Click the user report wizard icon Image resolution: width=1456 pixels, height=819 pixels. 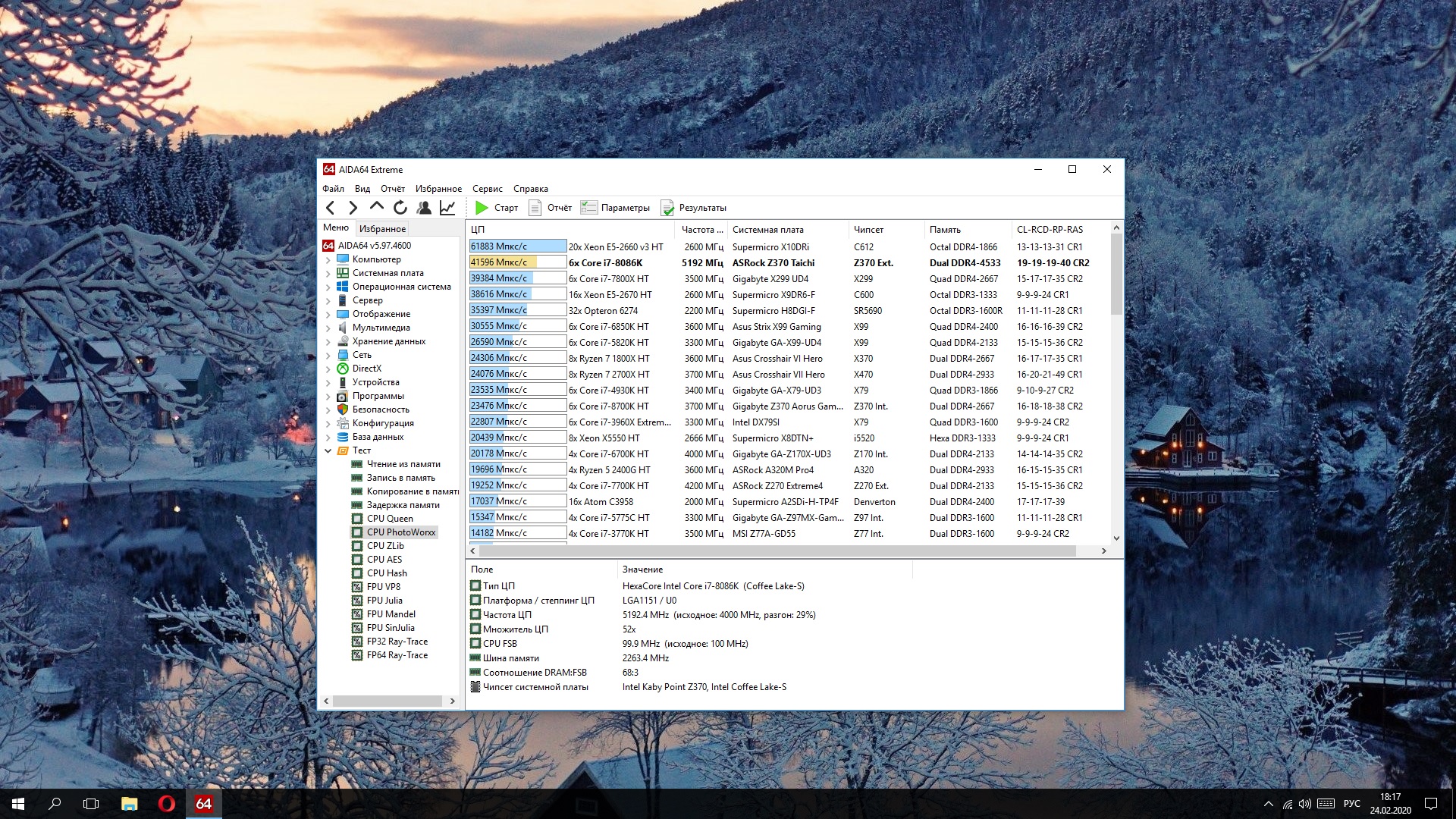pyautogui.click(x=424, y=208)
